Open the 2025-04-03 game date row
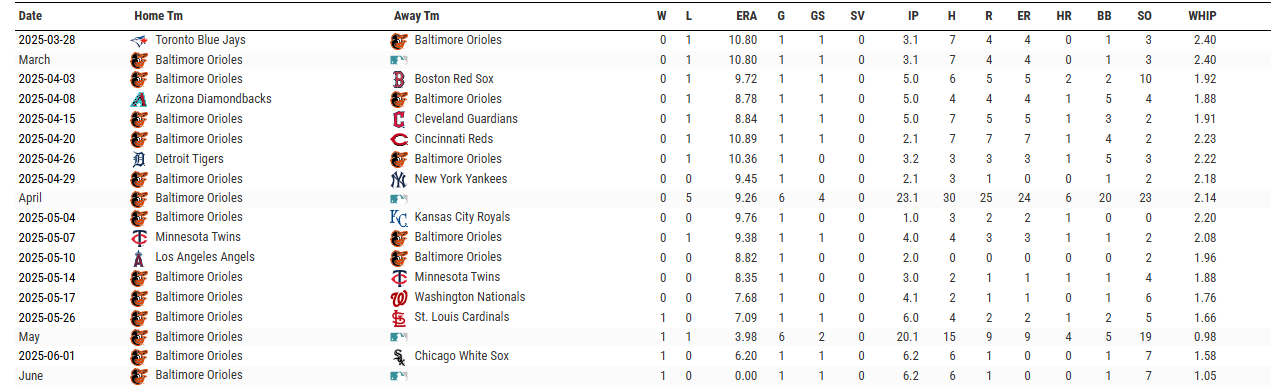1273x387 pixels. pyautogui.click(x=636, y=79)
